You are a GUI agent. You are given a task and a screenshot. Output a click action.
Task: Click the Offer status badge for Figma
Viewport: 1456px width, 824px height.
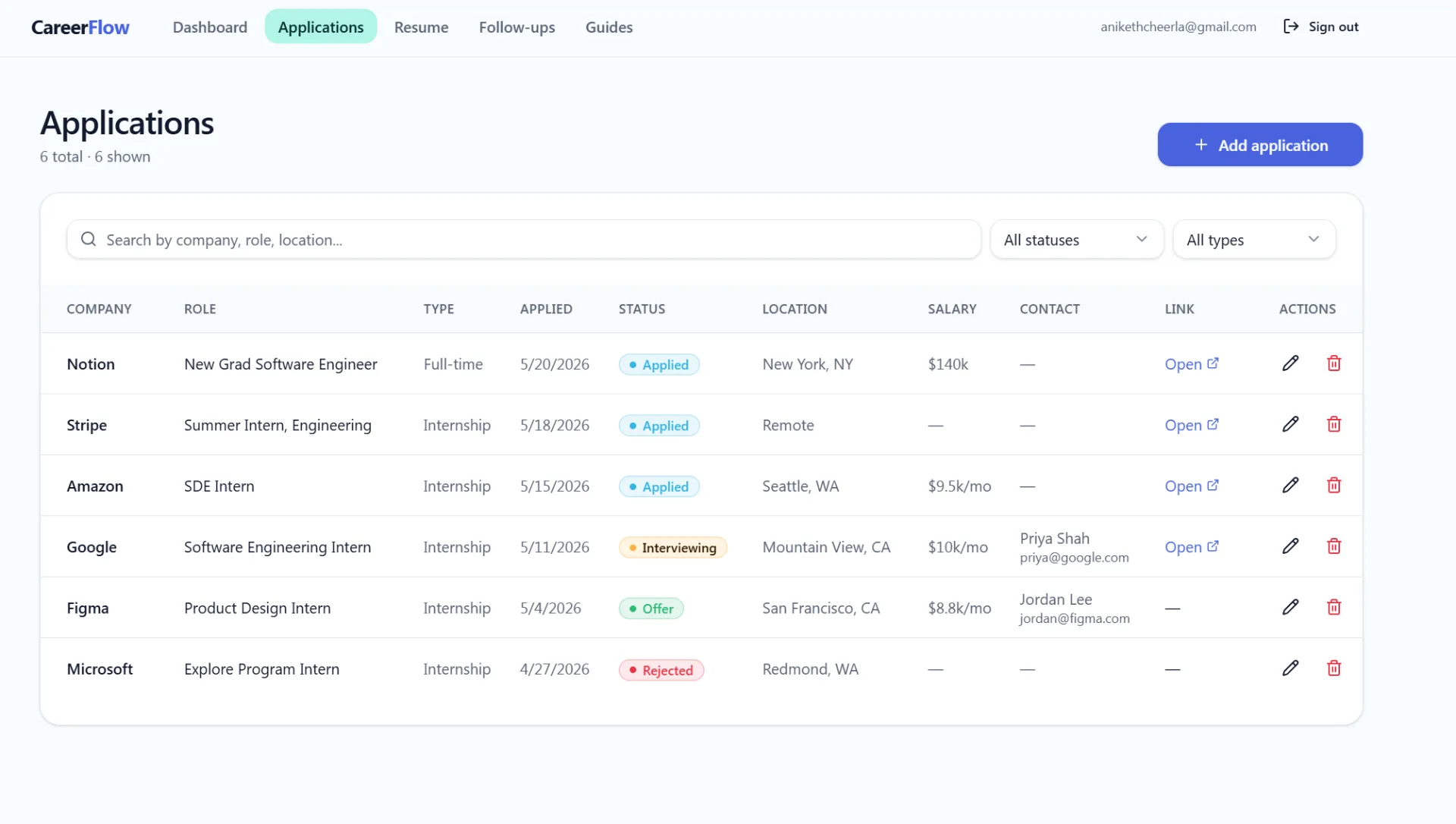pos(651,609)
